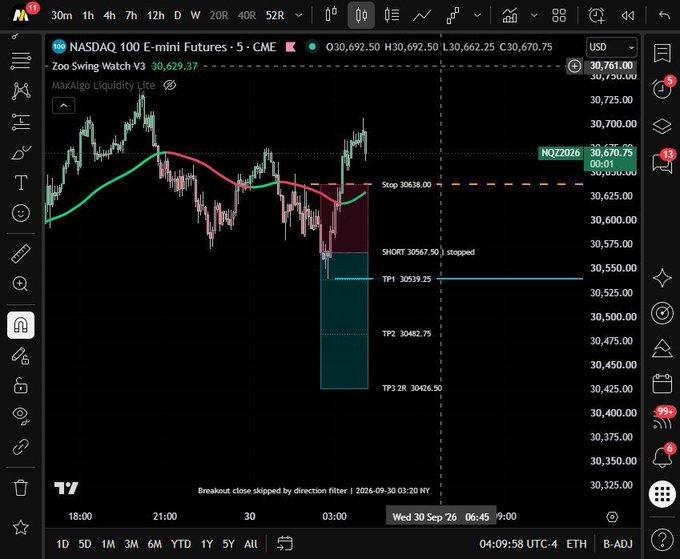
Task: Expand the indicators favorites dropdown
Action: point(534,16)
